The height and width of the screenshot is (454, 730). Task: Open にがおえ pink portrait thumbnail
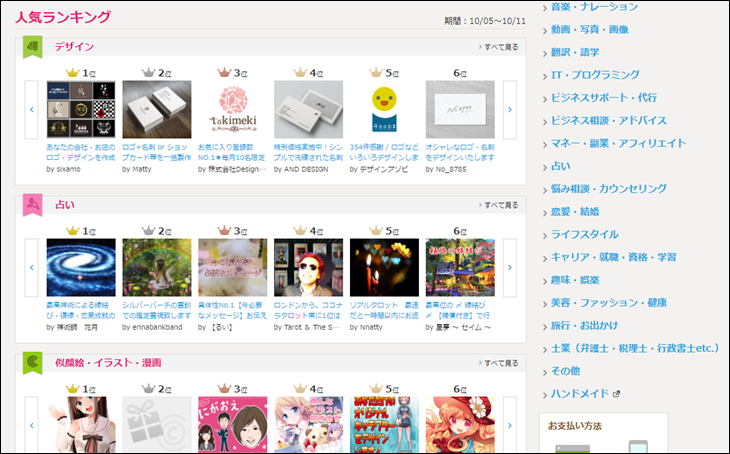pos(233,425)
